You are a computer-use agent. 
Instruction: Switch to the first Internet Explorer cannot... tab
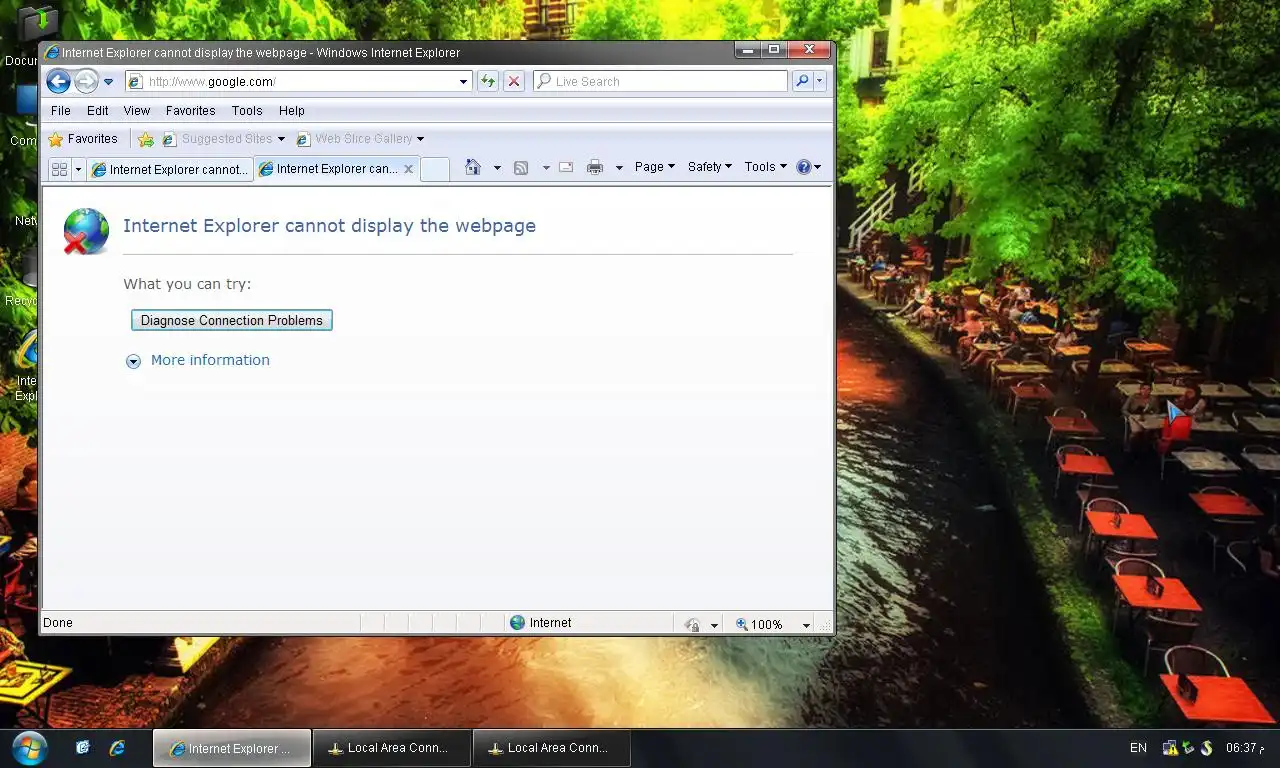click(170, 169)
